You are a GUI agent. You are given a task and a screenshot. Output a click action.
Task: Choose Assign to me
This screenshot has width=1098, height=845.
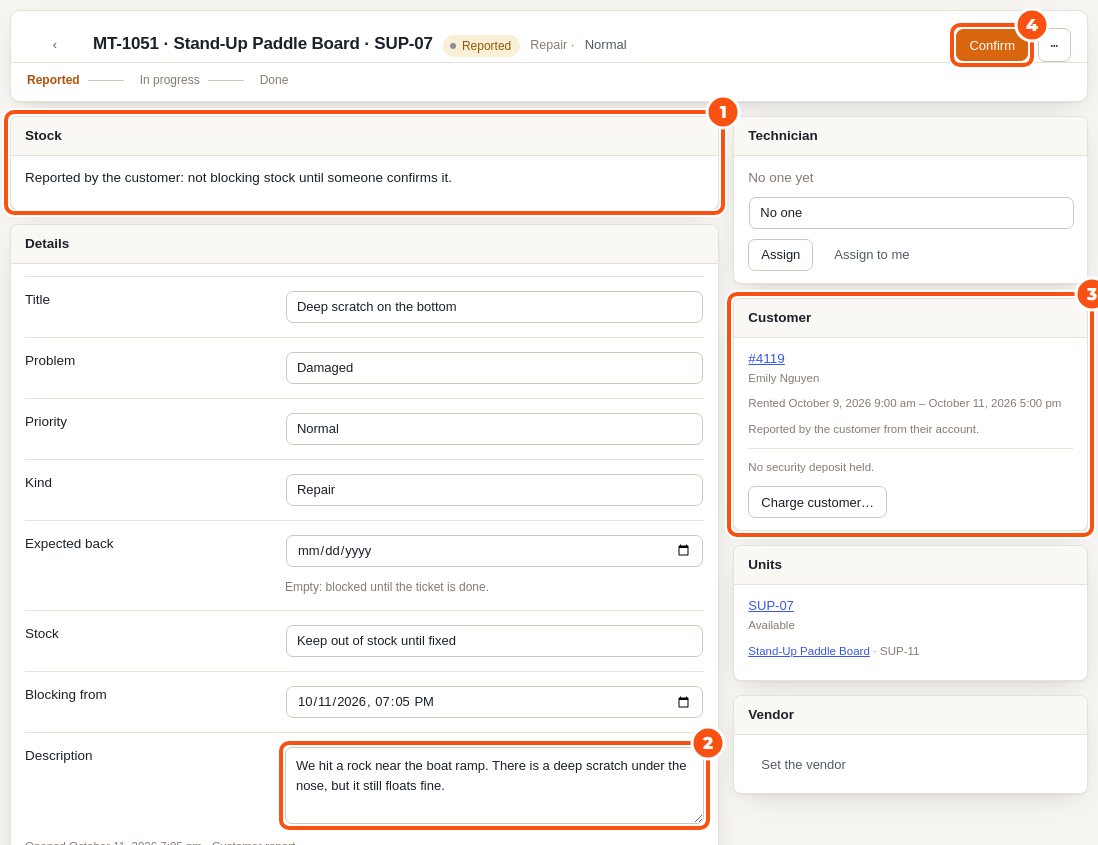(x=871, y=255)
